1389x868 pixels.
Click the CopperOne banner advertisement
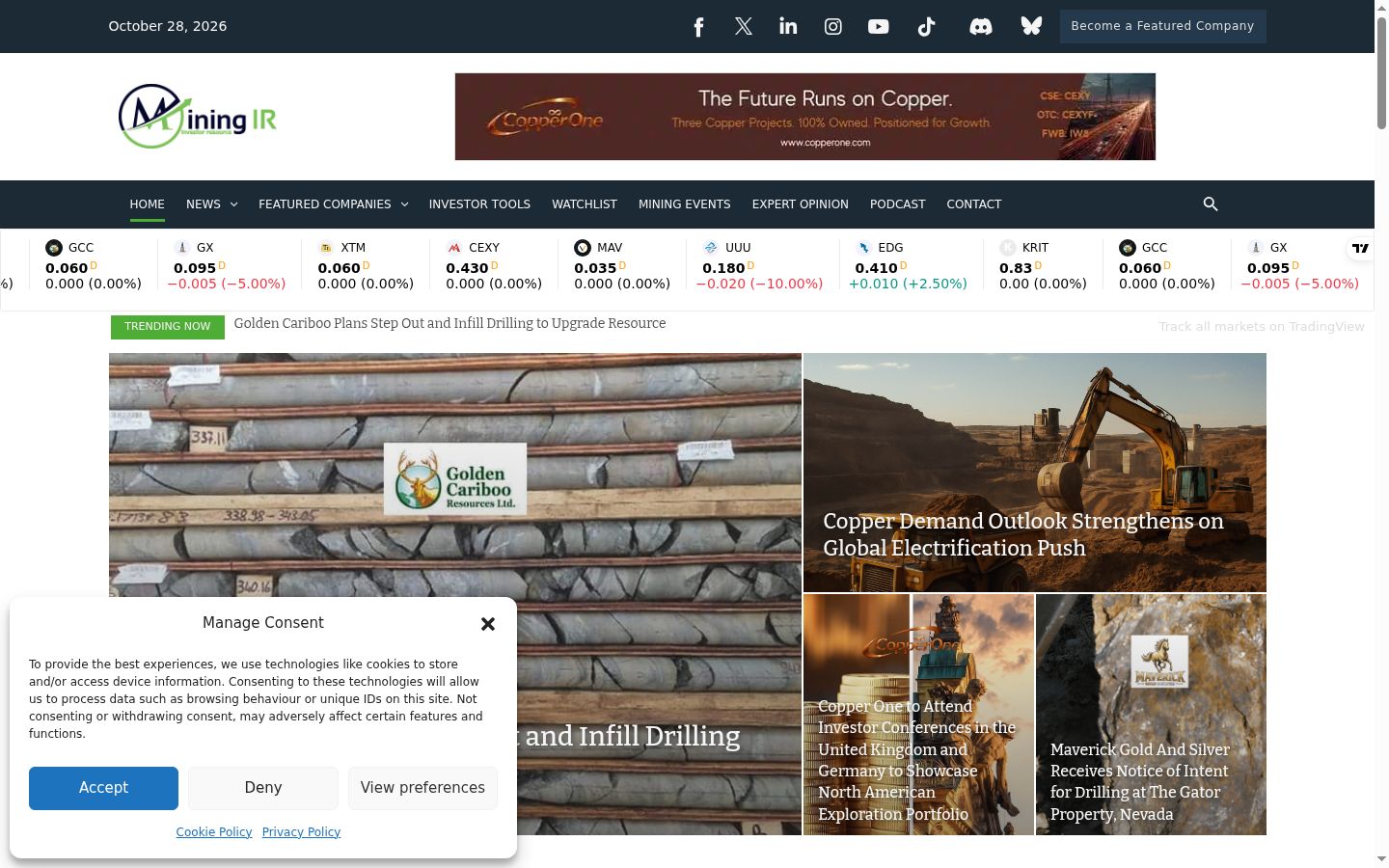coord(805,117)
